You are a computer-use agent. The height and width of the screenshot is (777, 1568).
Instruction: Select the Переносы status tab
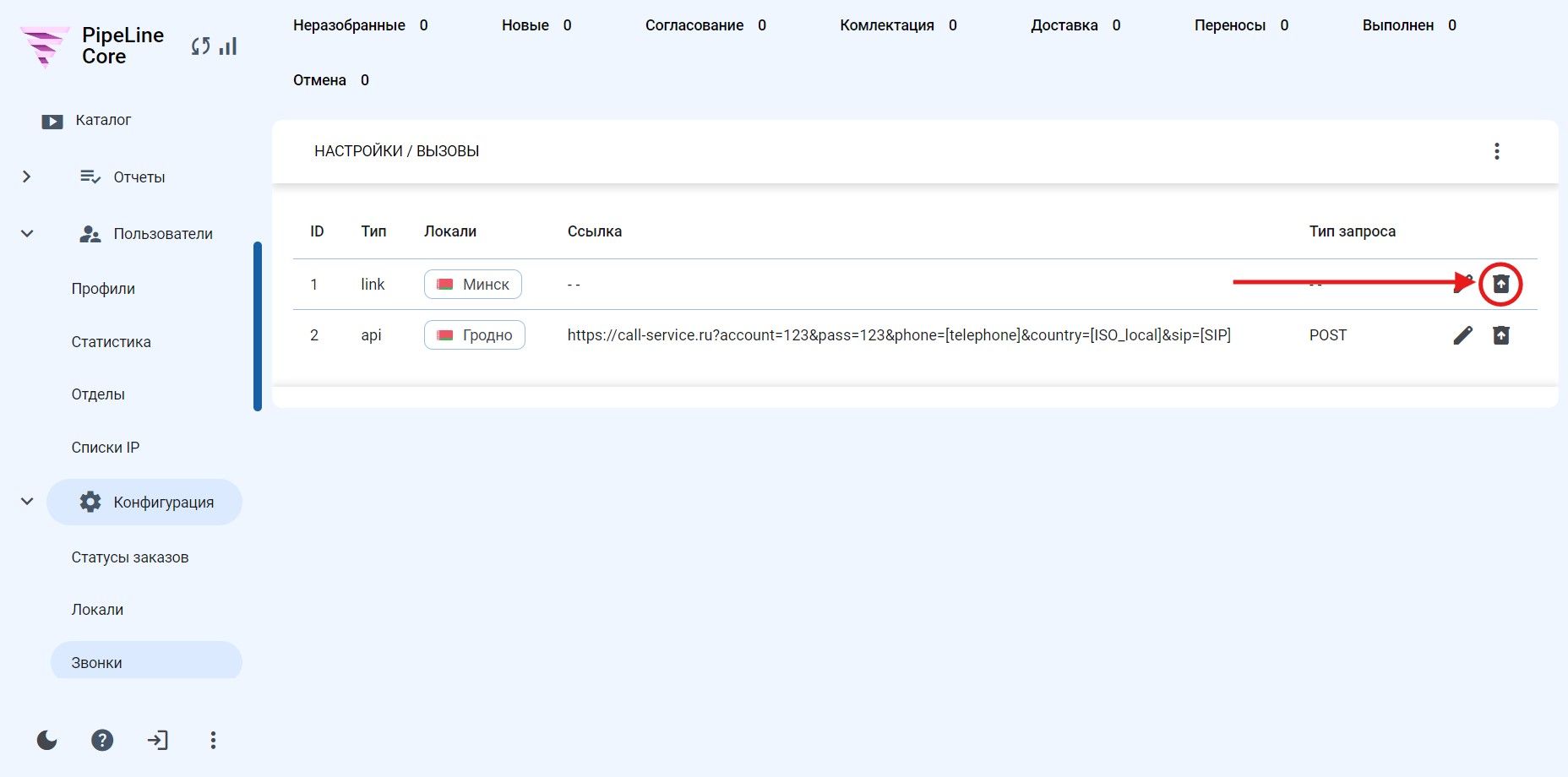[x=1241, y=25]
